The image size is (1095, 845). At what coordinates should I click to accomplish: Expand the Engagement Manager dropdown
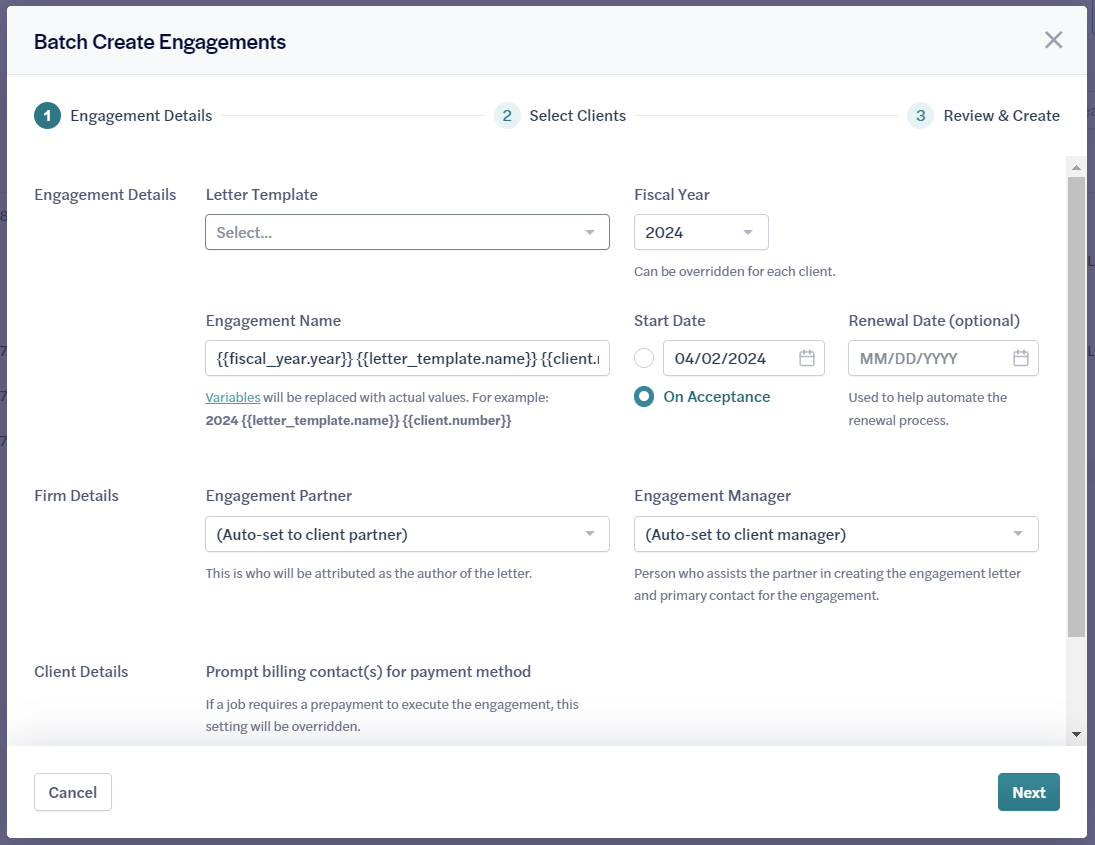[836, 534]
